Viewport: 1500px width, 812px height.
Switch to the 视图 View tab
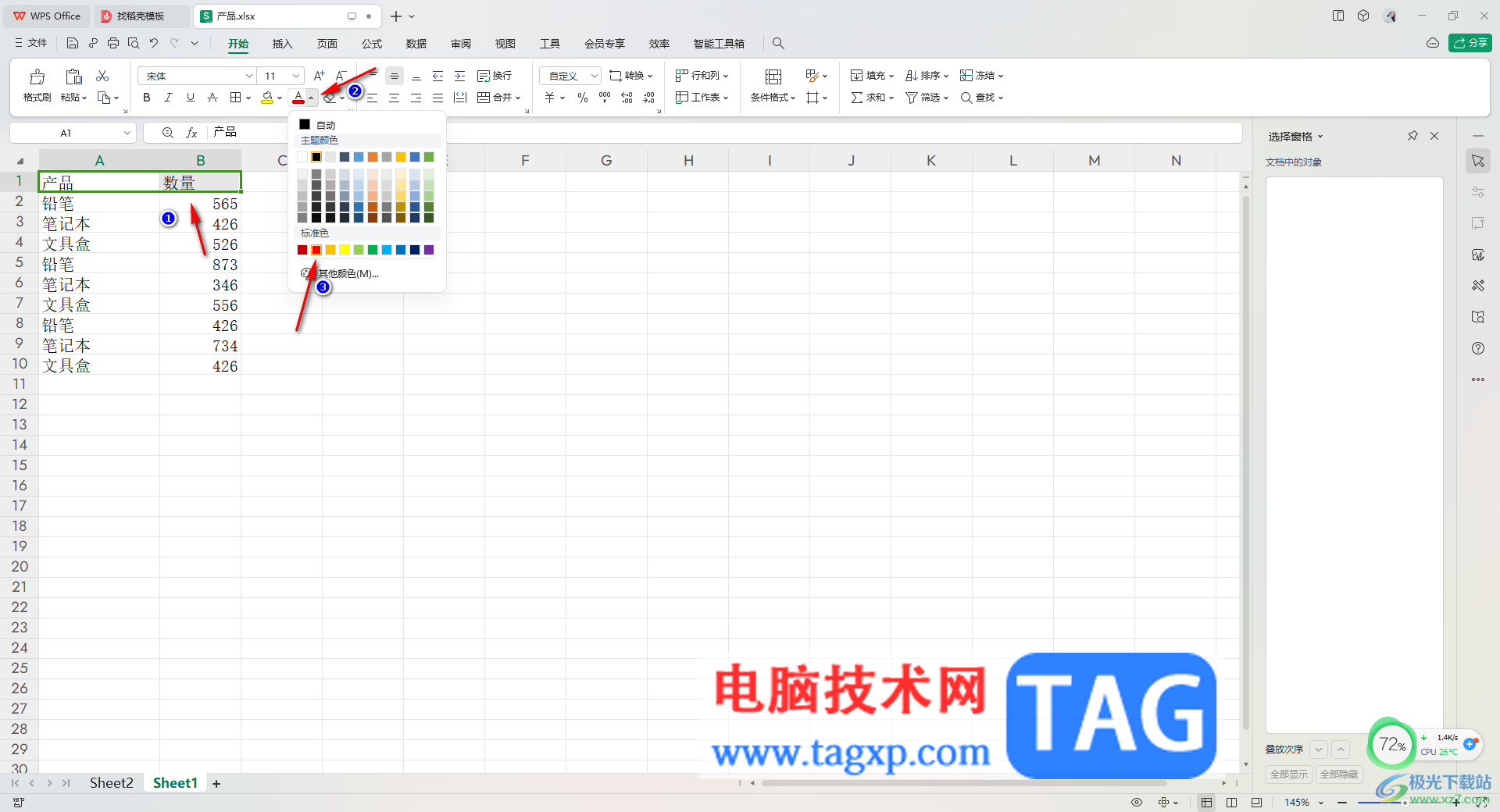(x=505, y=44)
